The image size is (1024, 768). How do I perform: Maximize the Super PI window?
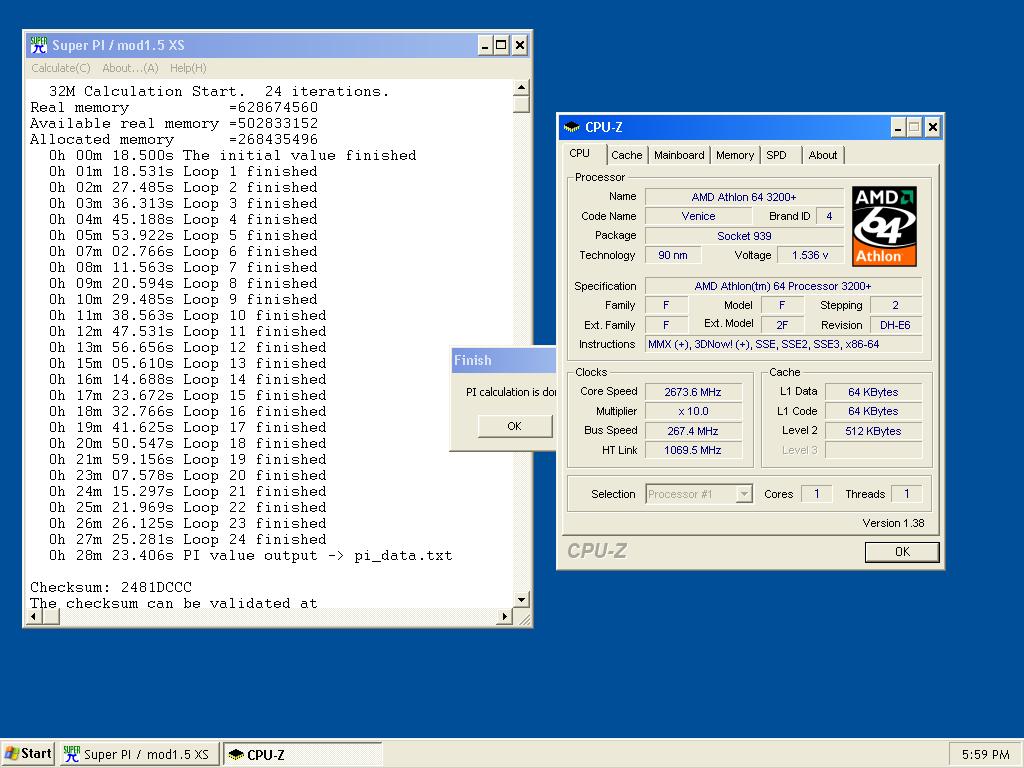[x=502, y=45]
